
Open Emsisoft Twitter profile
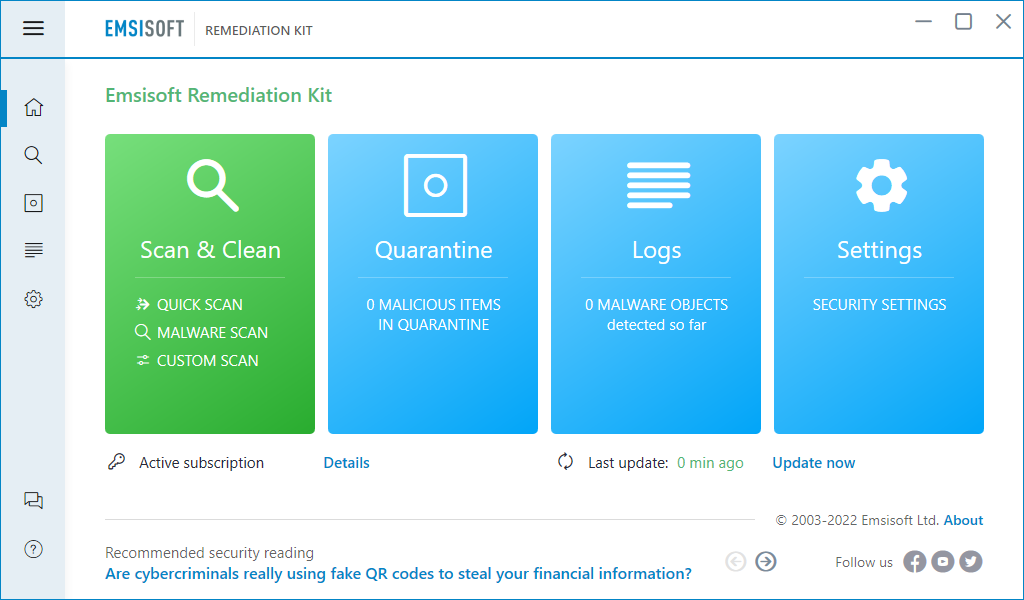point(970,561)
